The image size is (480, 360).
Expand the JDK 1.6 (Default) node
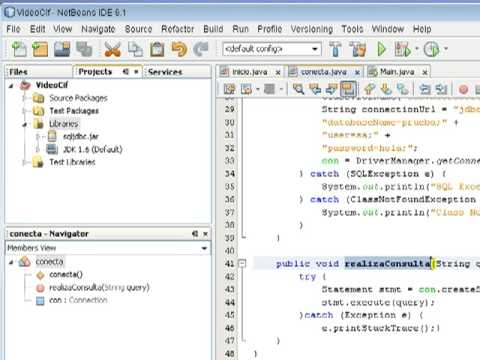[38, 149]
